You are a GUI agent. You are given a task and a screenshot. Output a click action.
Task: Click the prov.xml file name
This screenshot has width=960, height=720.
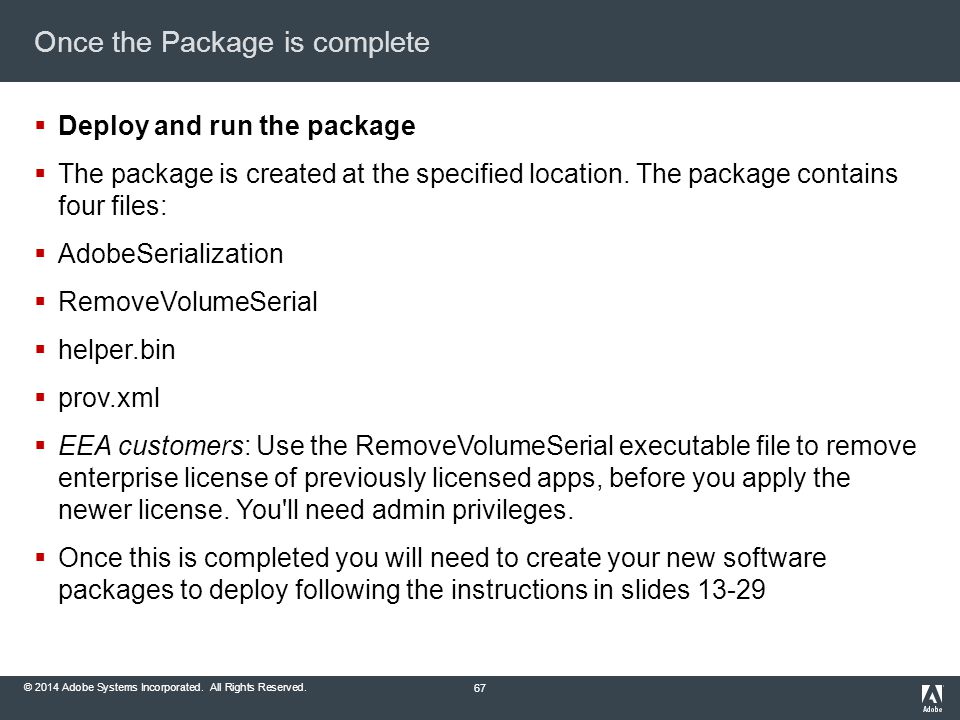(x=108, y=398)
